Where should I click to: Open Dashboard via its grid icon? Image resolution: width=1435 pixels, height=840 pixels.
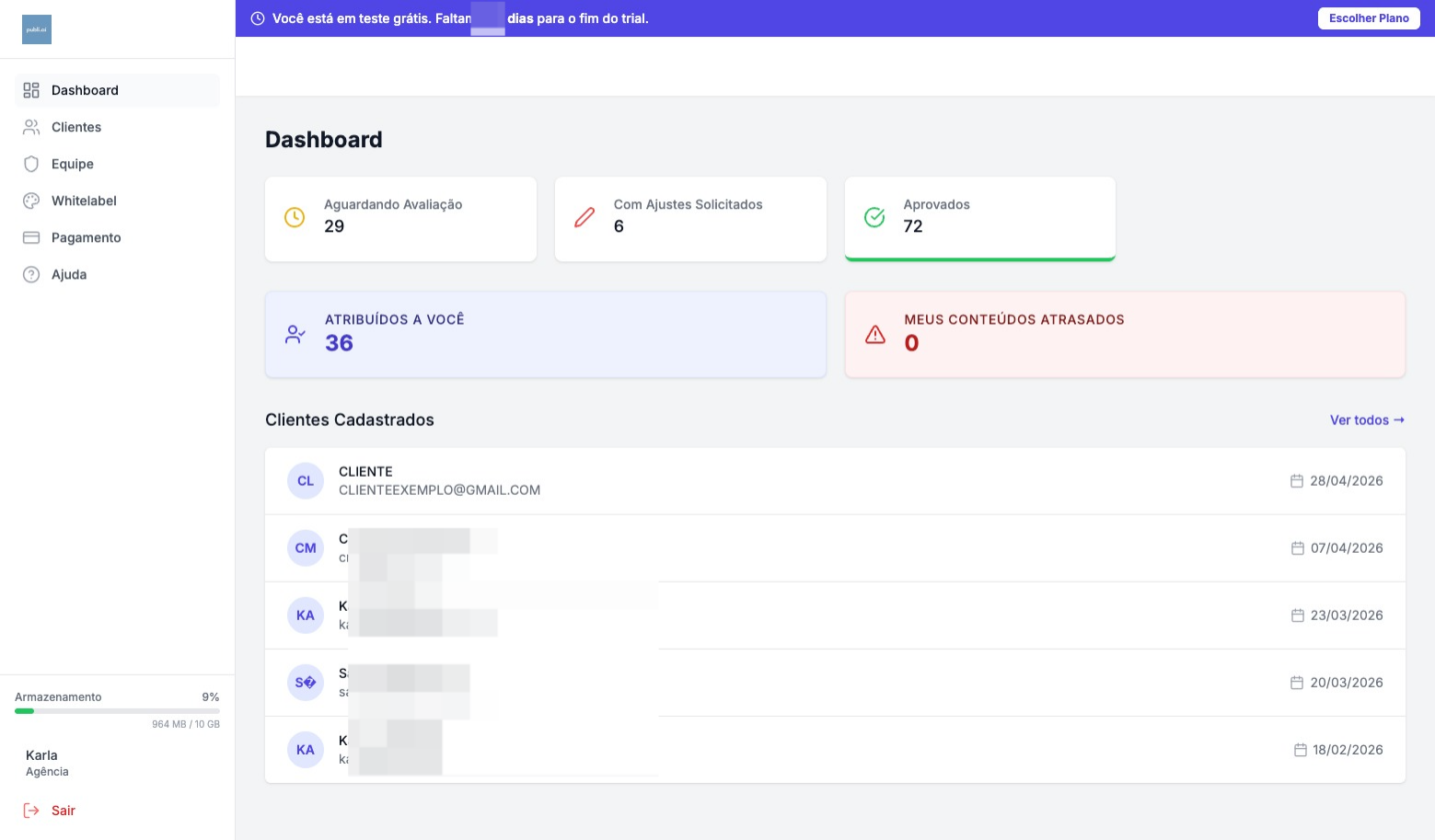coord(31,90)
